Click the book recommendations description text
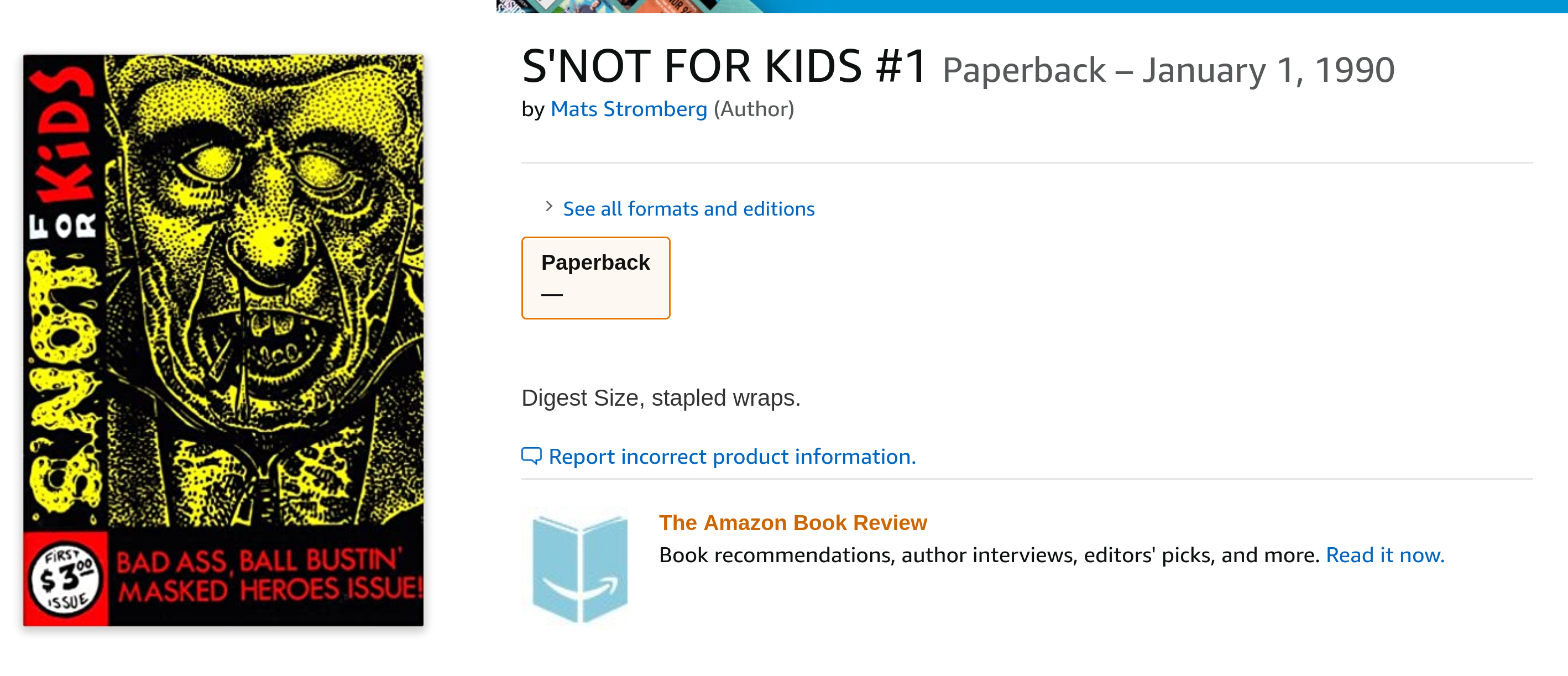1568x676 pixels. (989, 555)
